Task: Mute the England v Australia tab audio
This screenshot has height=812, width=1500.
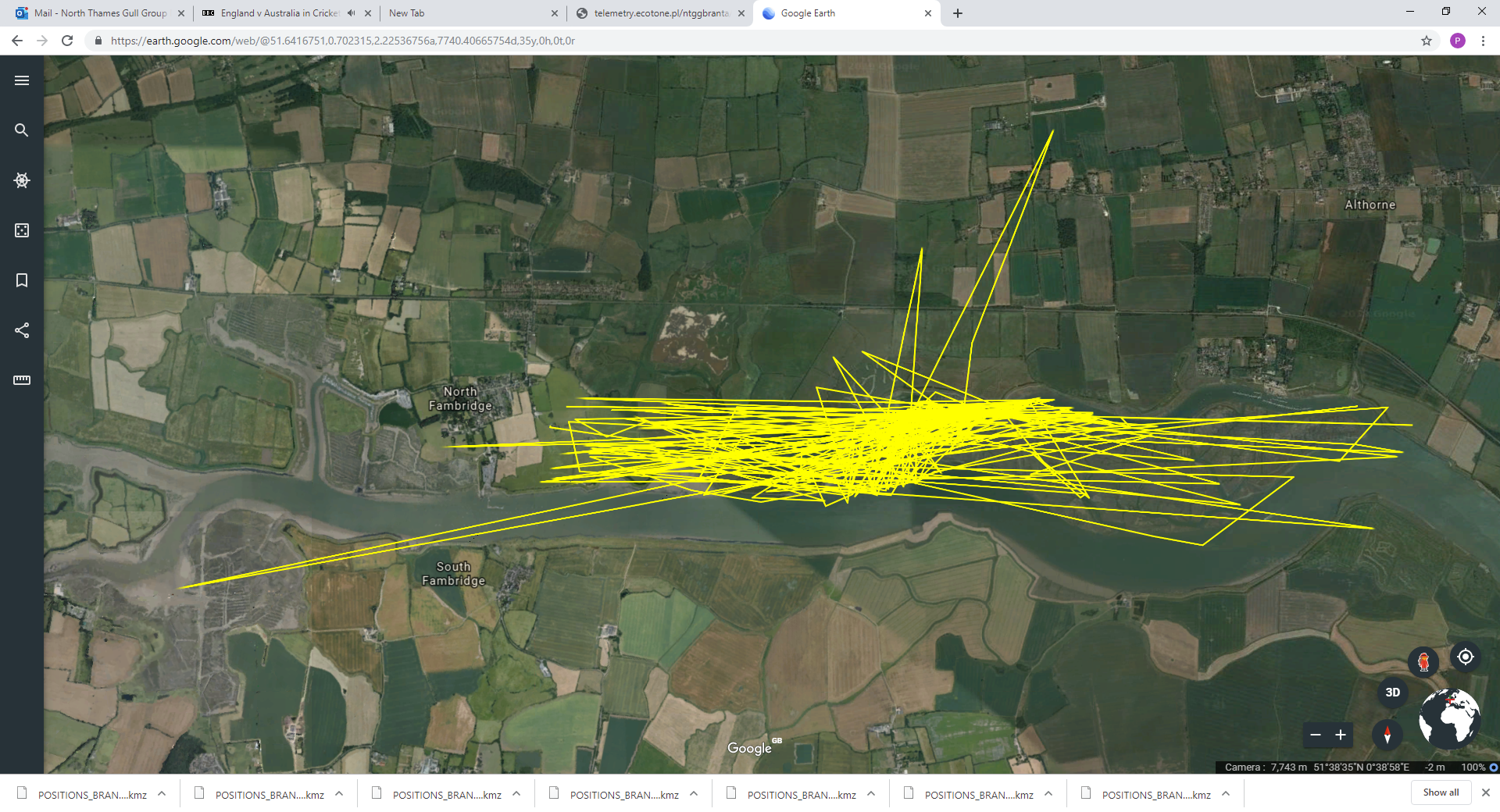Action: coord(351,13)
